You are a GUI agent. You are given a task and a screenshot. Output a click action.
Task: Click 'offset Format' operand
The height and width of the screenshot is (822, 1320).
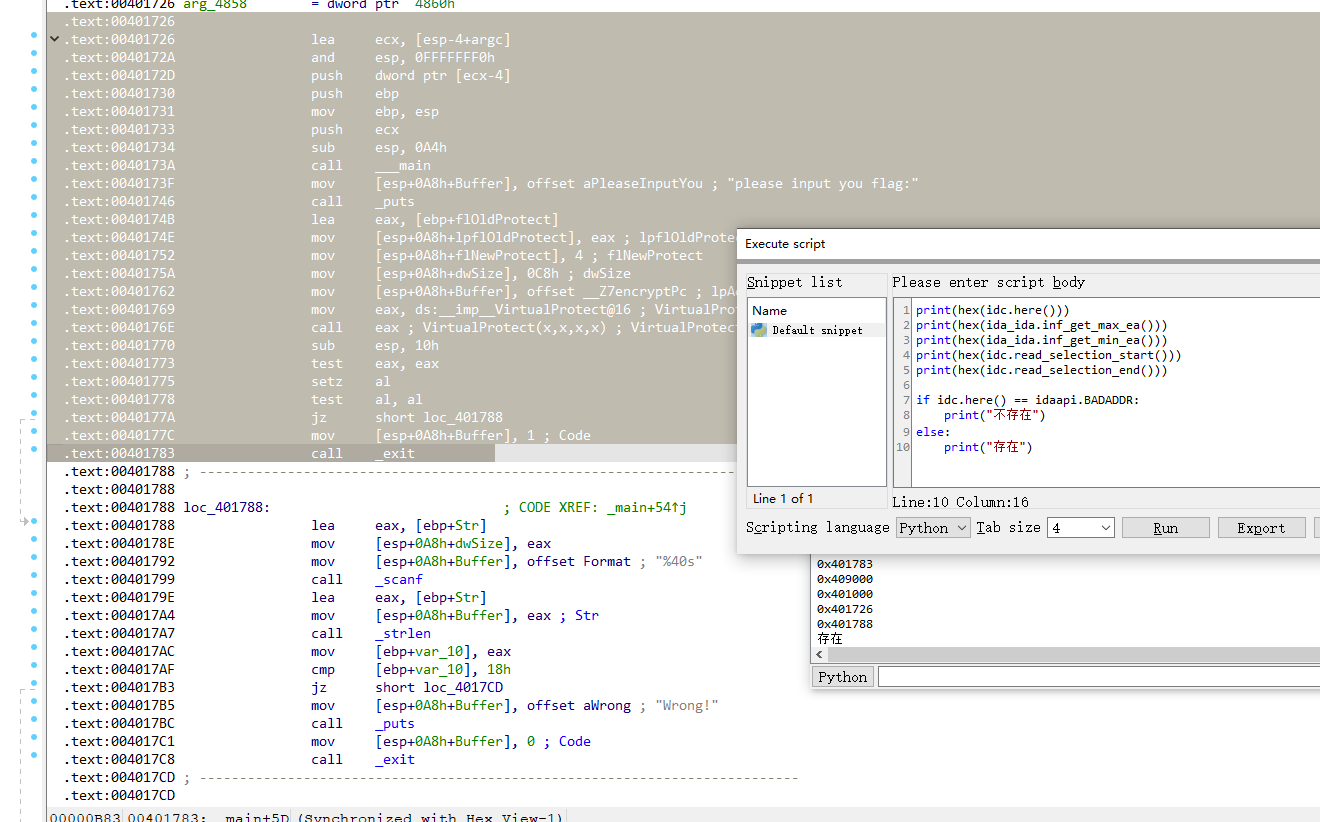pyautogui.click(x=579, y=562)
